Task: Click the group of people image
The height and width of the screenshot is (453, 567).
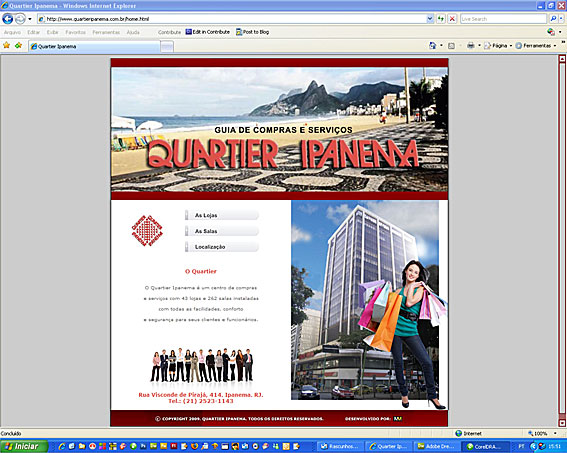Action: (202, 365)
